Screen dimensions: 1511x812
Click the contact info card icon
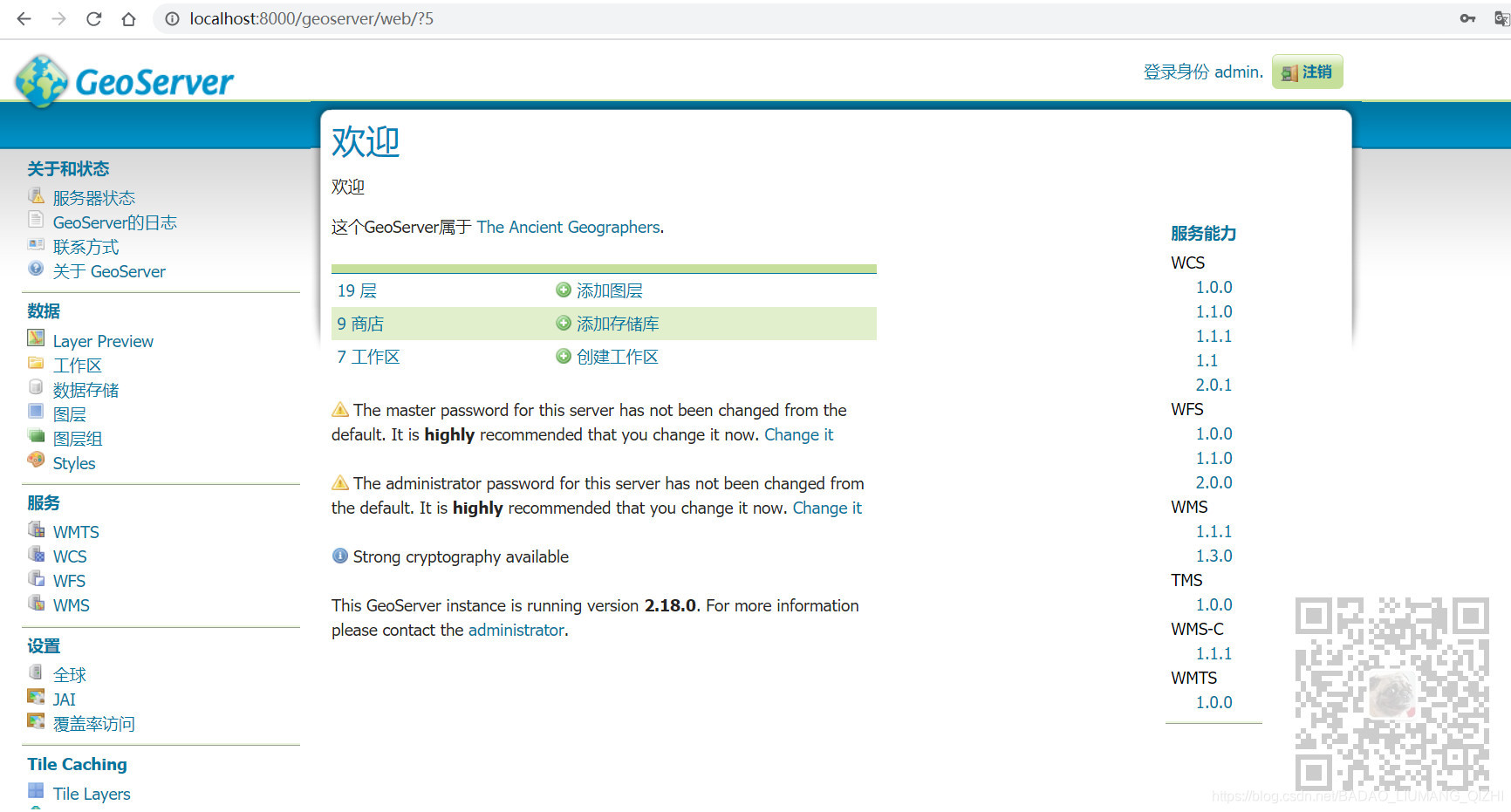pyautogui.click(x=36, y=244)
